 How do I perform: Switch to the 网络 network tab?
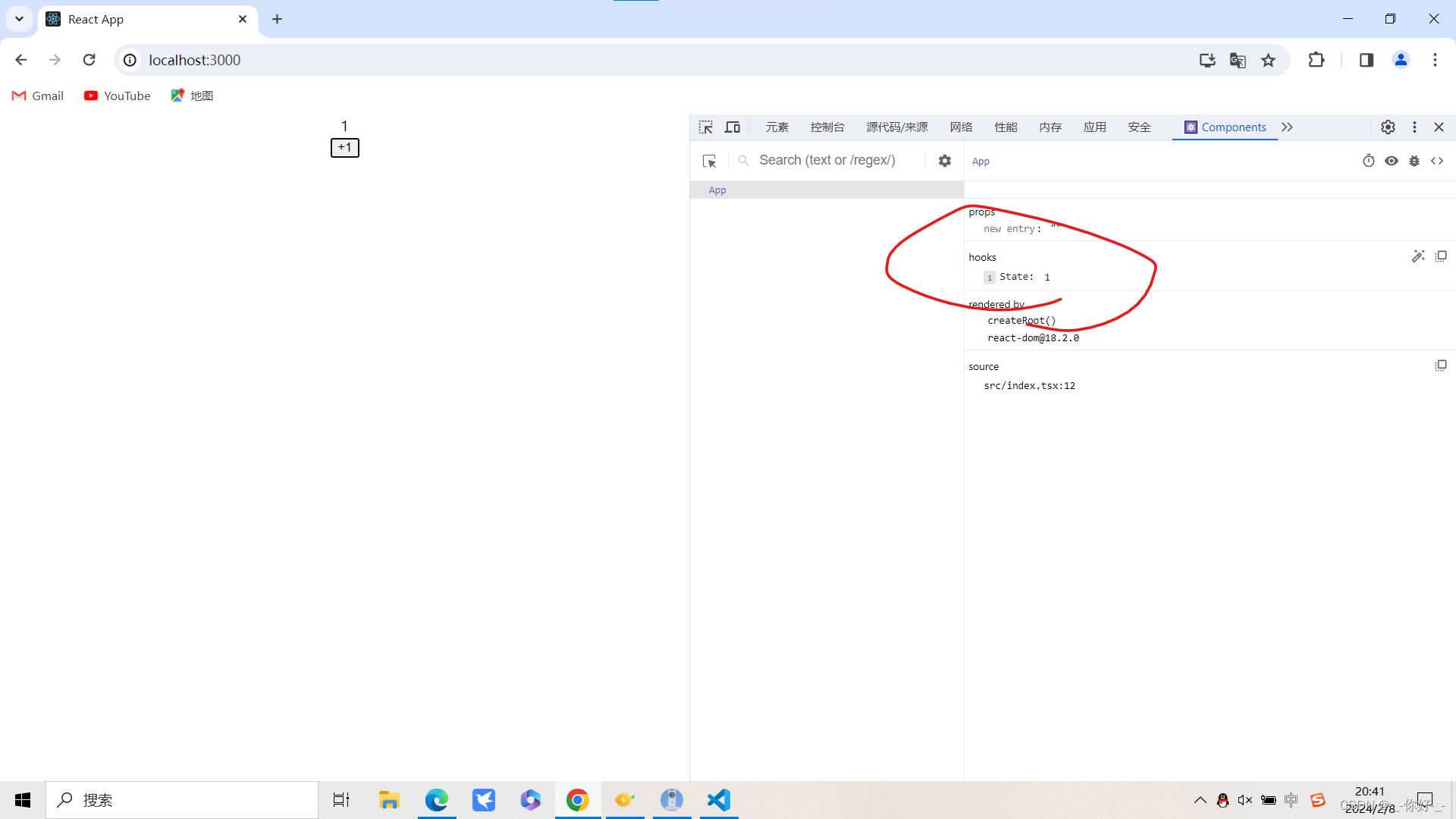click(961, 127)
